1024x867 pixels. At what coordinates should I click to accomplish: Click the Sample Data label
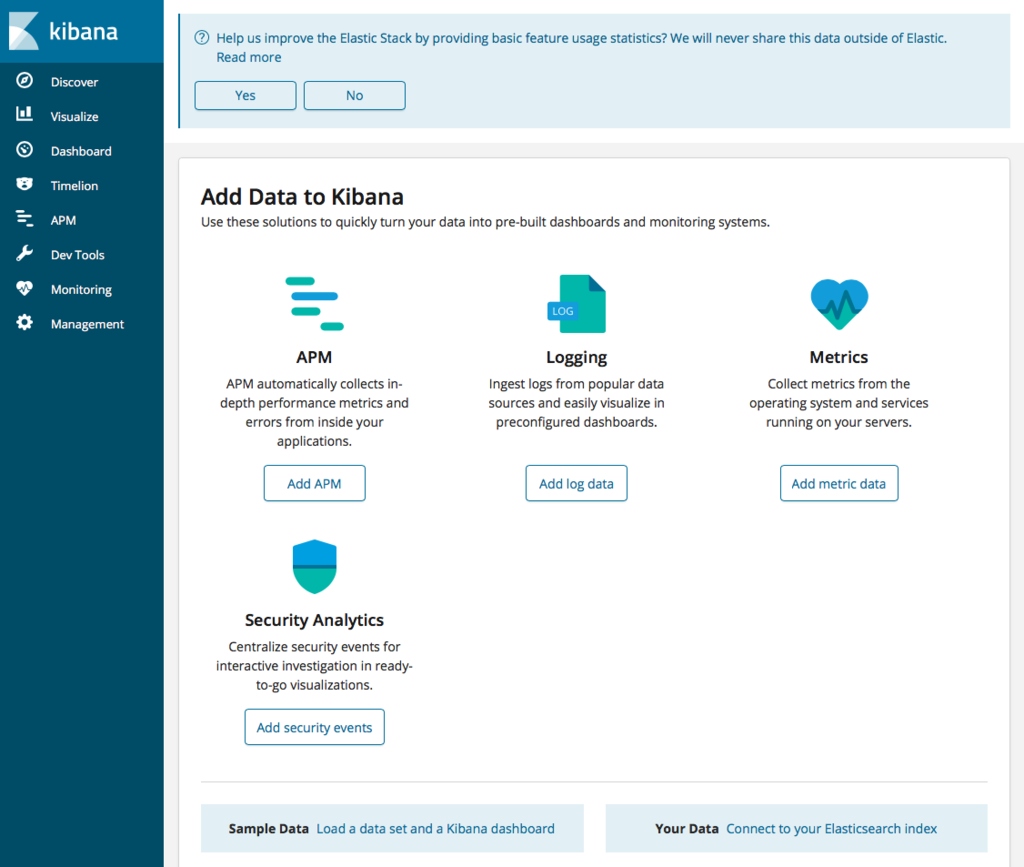click(x=268, y=828)
